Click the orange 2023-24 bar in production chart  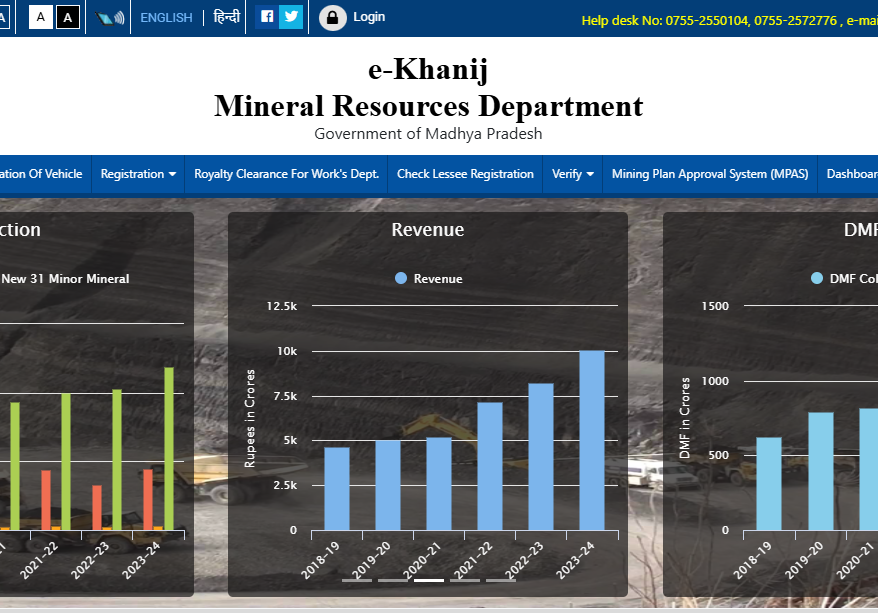coord(148,499)
